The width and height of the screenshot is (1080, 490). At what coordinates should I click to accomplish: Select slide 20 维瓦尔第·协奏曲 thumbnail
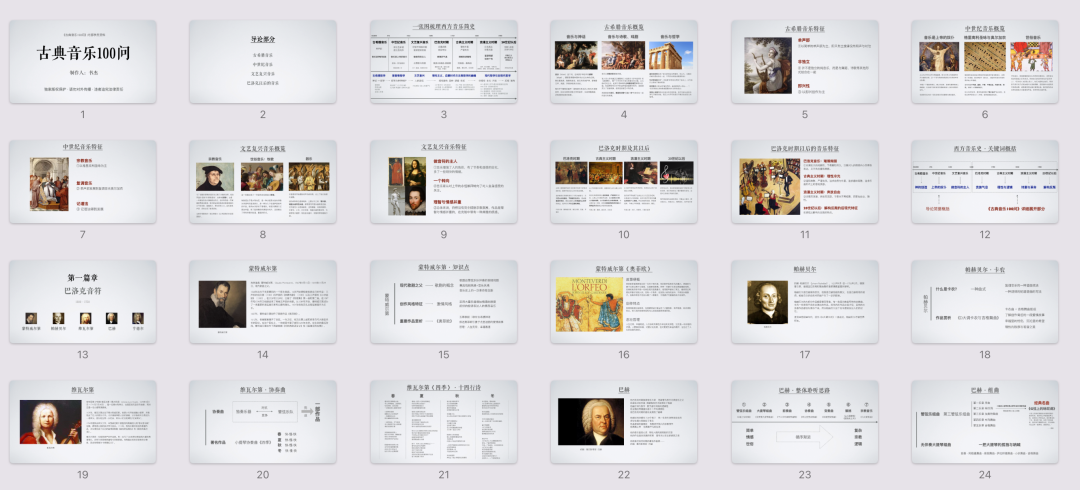click(x=263, y=422)
